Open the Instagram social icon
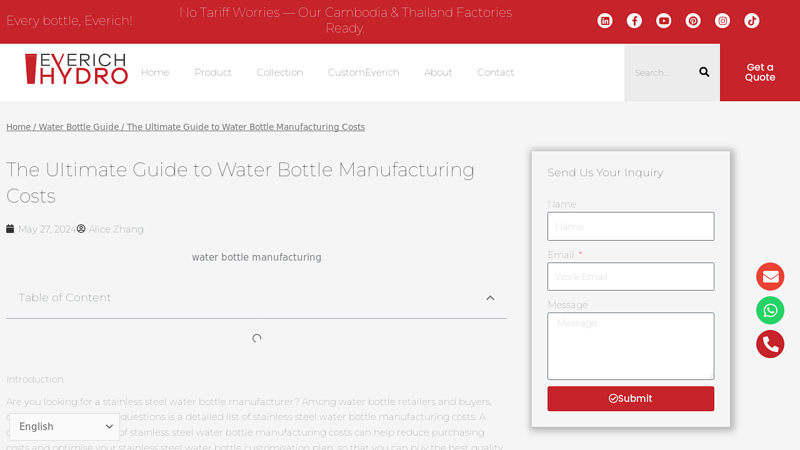Screen dimensions: 800x450 pos(722,21)
